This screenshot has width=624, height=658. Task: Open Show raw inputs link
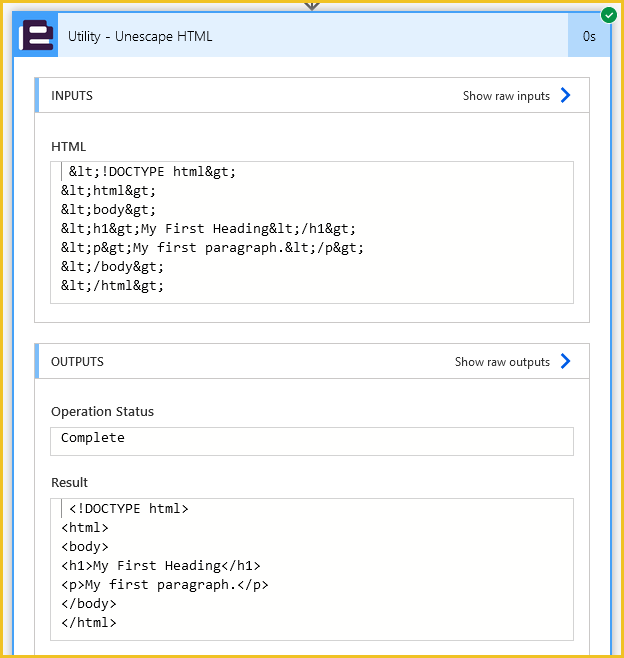506,96
